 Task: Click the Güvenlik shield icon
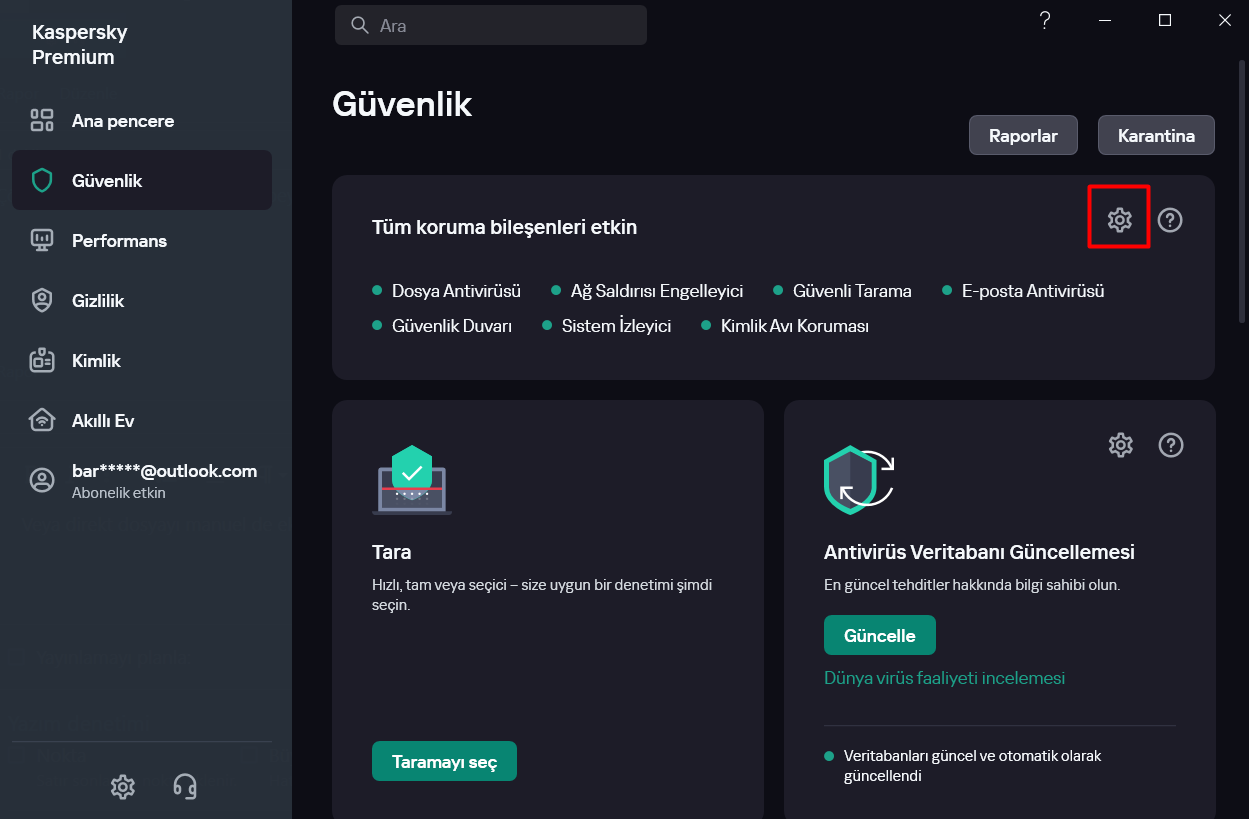pos(42,181)
